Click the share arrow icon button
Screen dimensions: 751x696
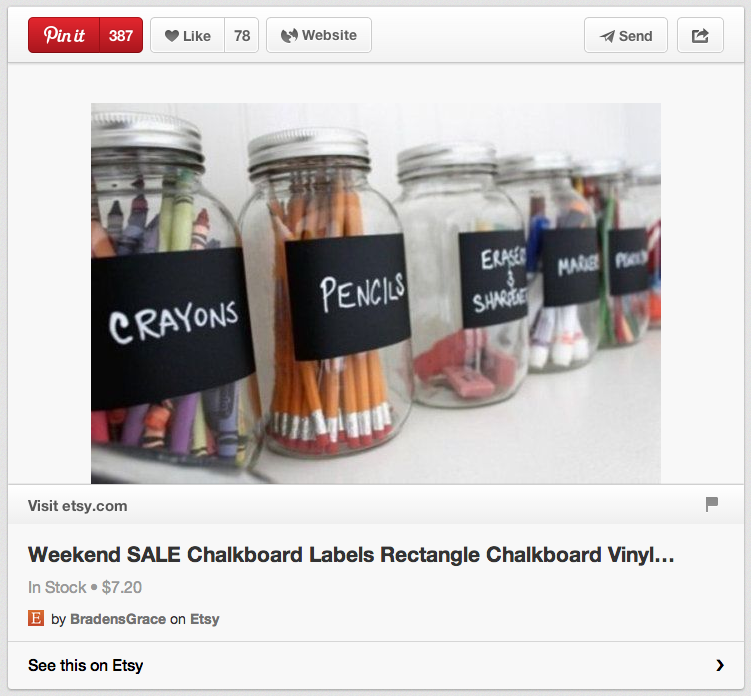[700, 35]
